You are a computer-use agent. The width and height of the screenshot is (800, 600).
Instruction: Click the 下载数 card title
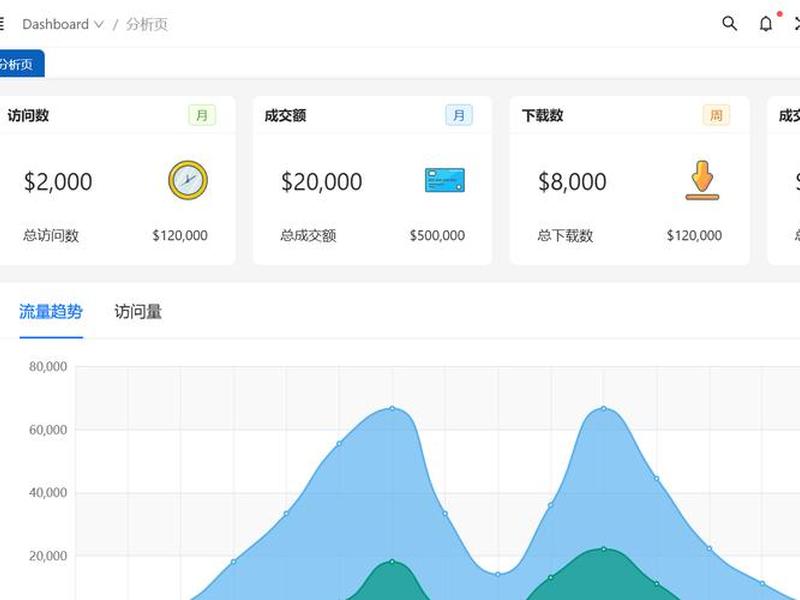[542, 115]
